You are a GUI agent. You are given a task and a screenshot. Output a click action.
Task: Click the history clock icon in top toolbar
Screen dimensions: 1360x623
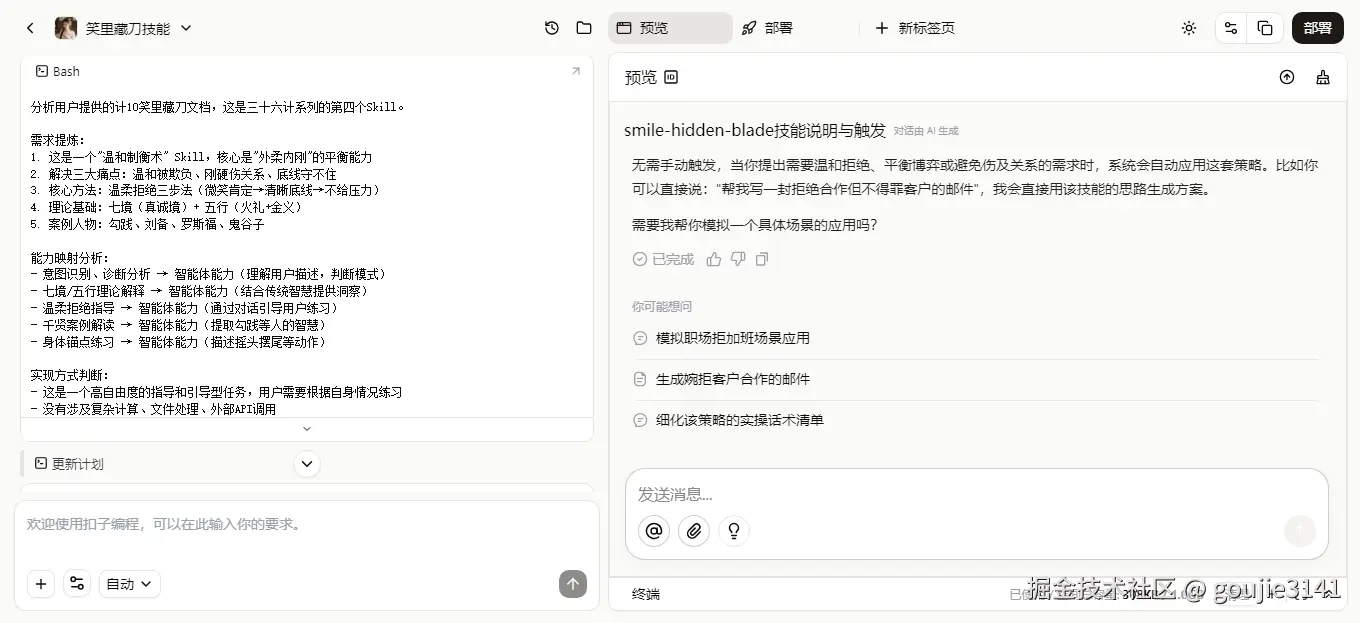(x=551, y=28)
